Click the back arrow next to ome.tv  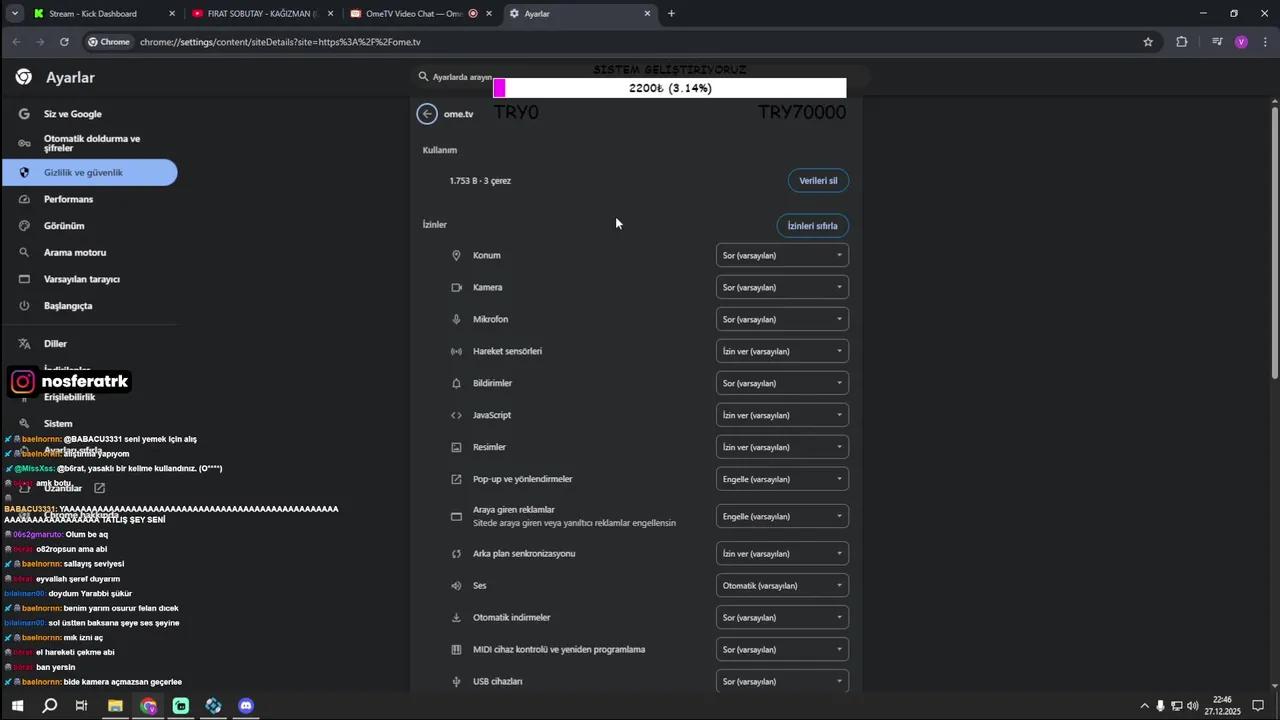[427, 114]
